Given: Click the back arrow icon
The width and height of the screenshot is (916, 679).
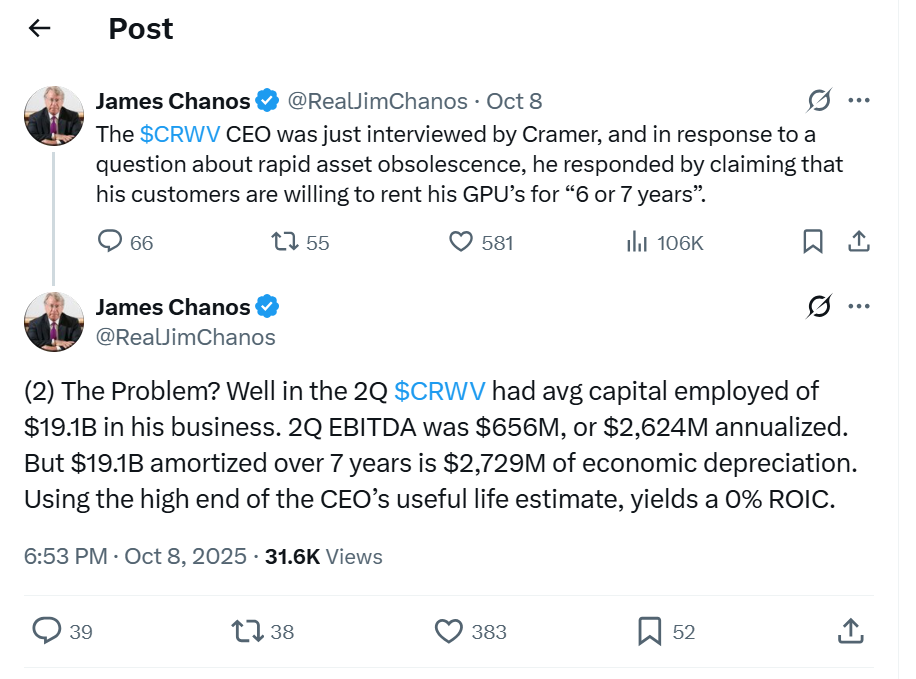Looking at the screenshot, I should point(39,29).
